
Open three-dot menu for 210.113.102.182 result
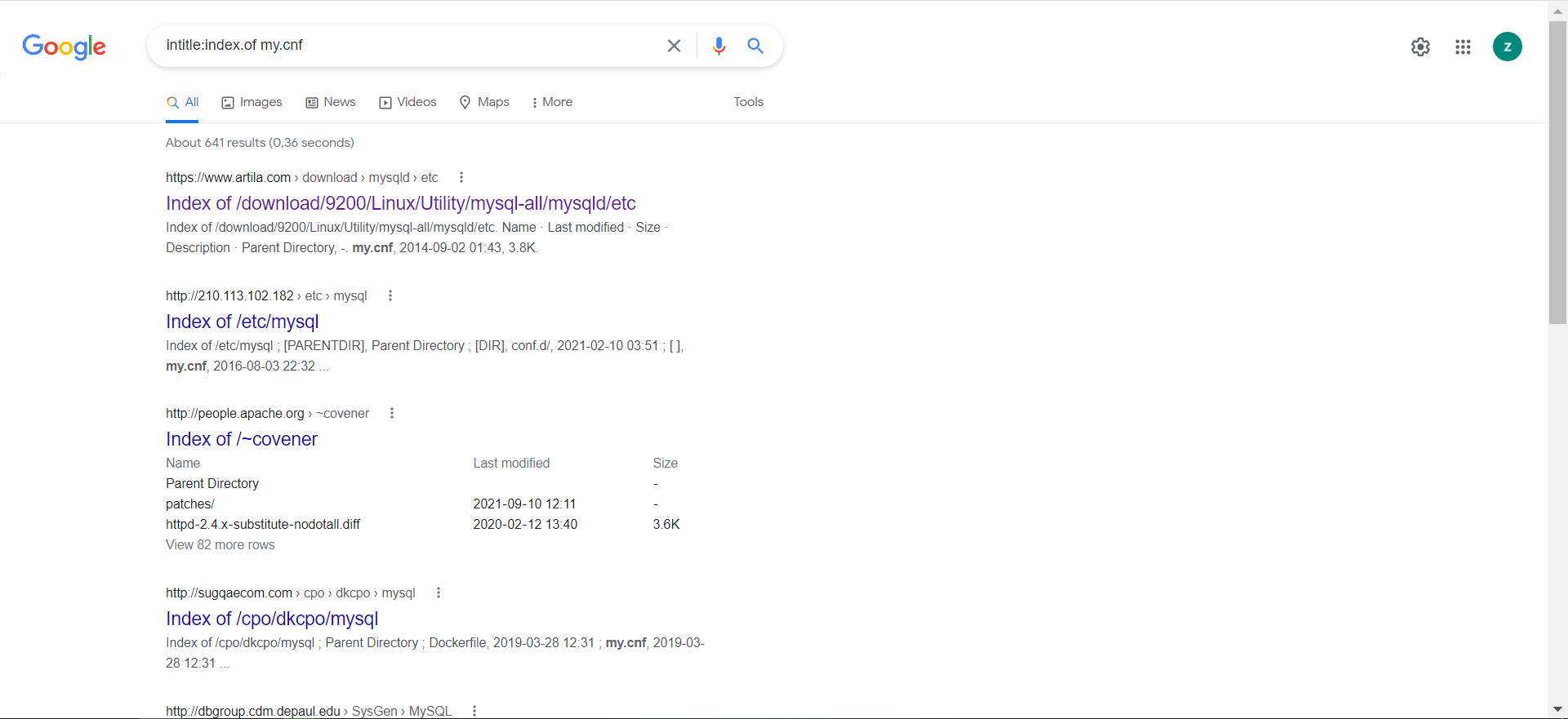click(x=390, y=295)
